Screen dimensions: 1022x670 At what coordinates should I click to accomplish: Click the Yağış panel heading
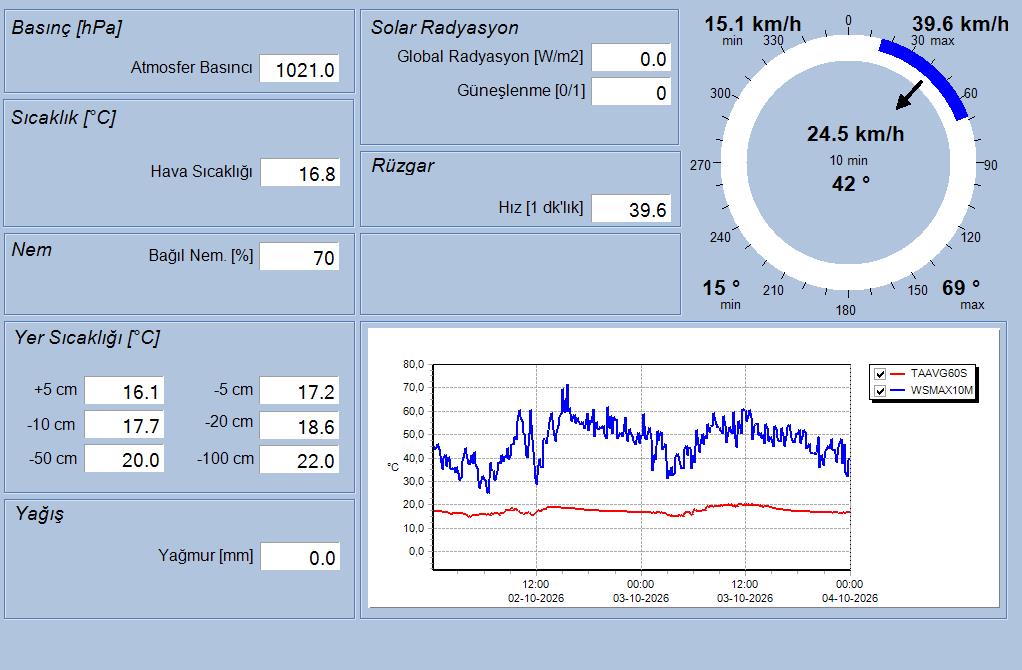click(40, 514)
